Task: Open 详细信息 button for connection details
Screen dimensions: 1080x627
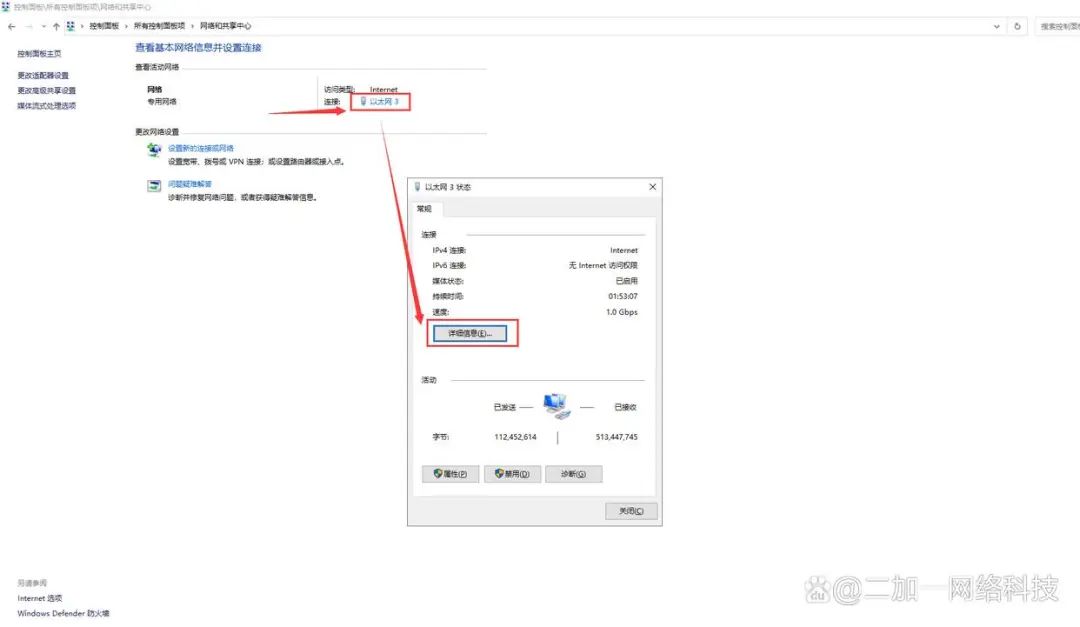Action: [473, 333]
